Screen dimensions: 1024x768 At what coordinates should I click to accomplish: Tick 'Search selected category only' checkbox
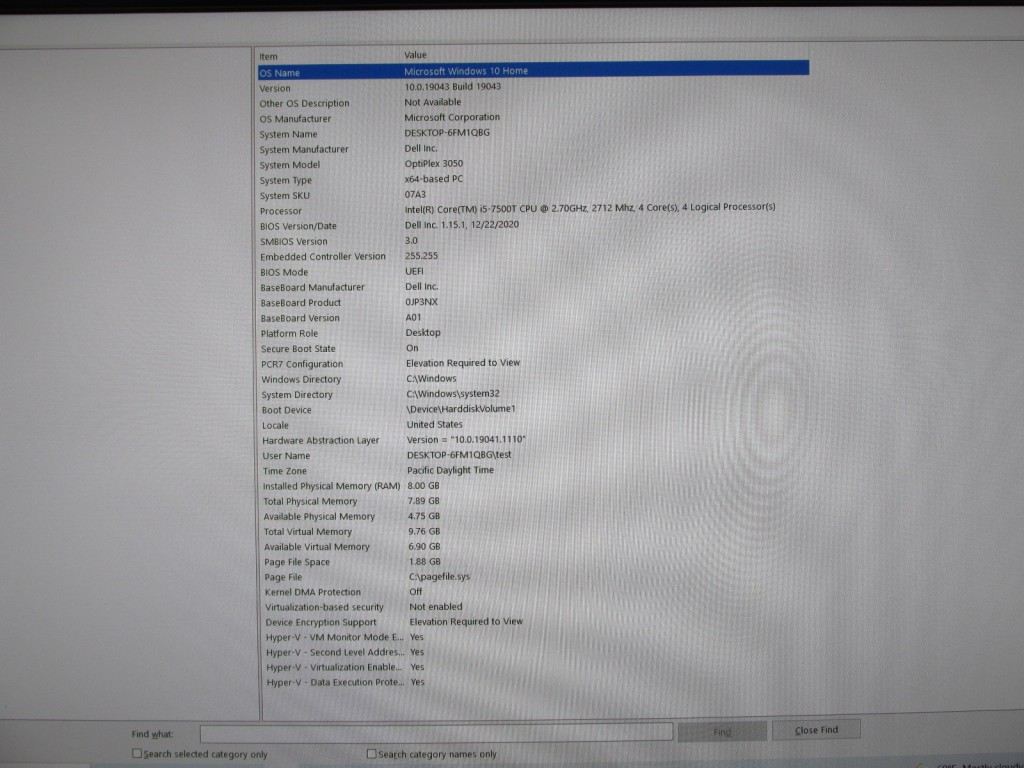(137, 753)
